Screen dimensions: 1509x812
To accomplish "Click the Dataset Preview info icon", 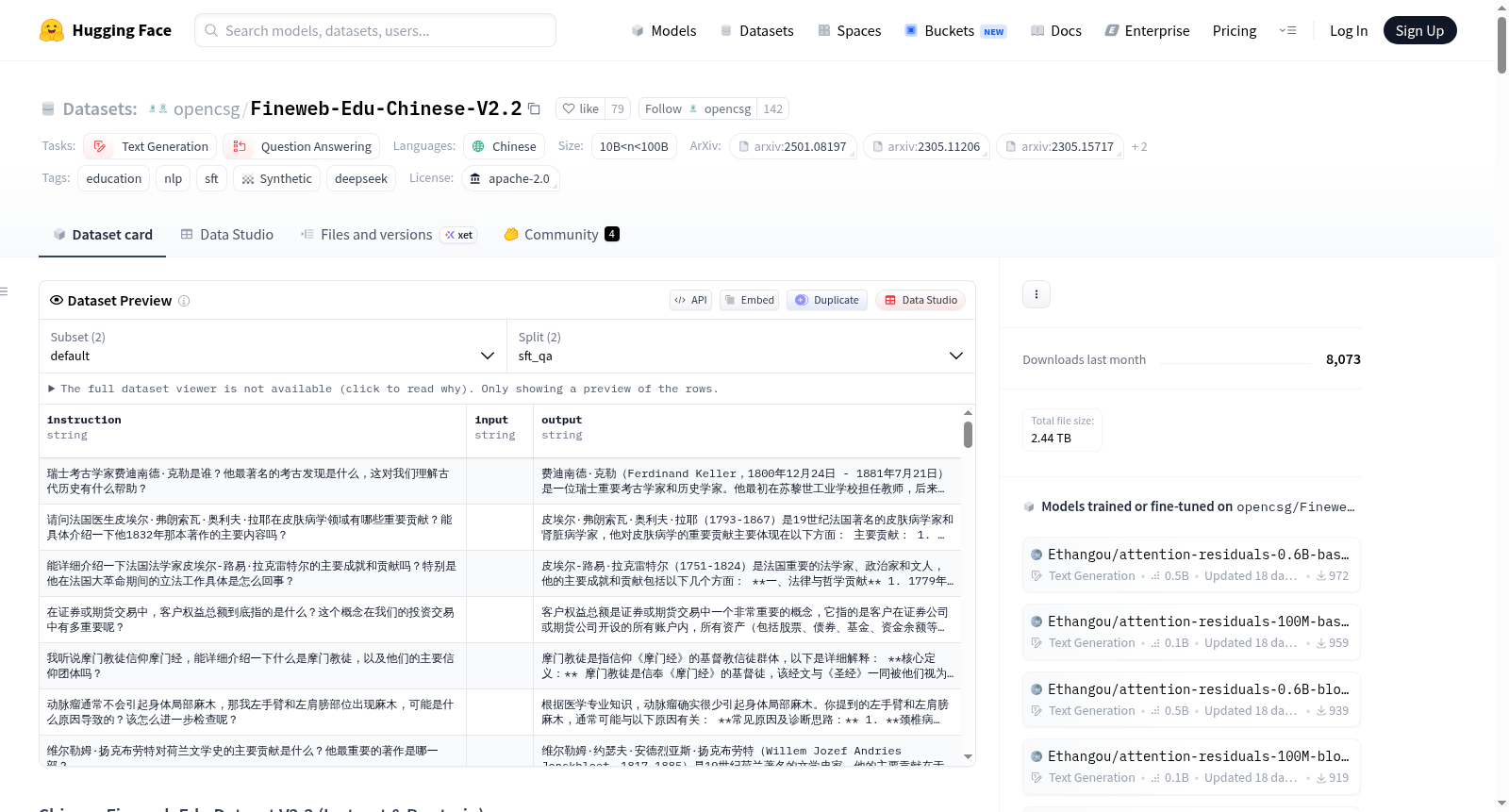I will (184, 301).
